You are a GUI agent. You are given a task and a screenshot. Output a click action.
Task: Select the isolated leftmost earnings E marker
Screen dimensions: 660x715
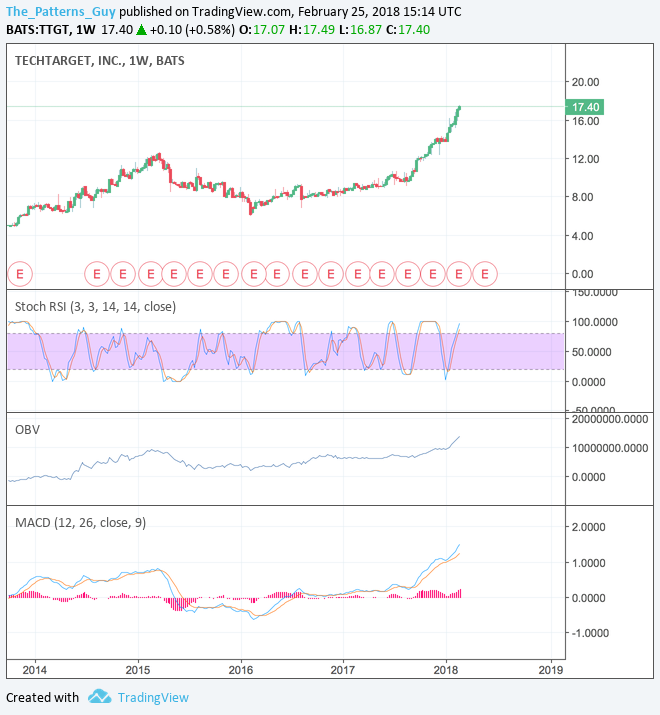click(x=20, y=274)
